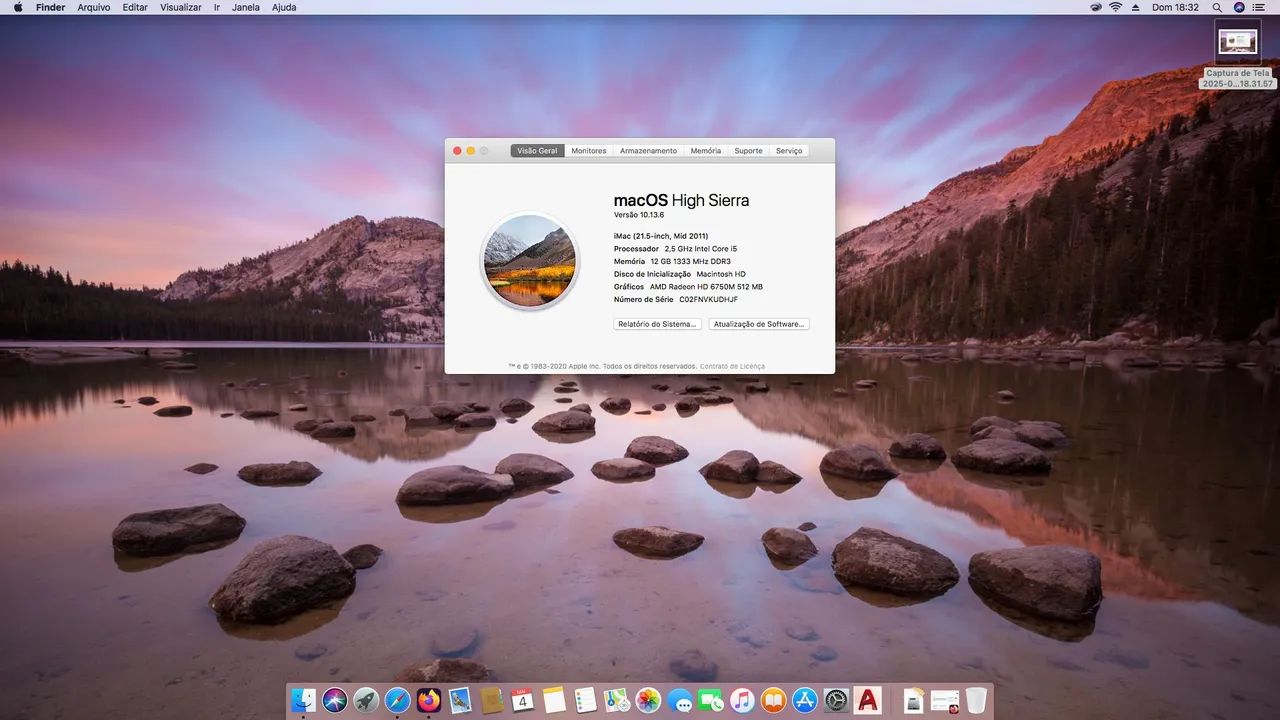The image size is (1280, 720).
Task: Open the Notes app in Dock
Action: (x=554, y=700)
